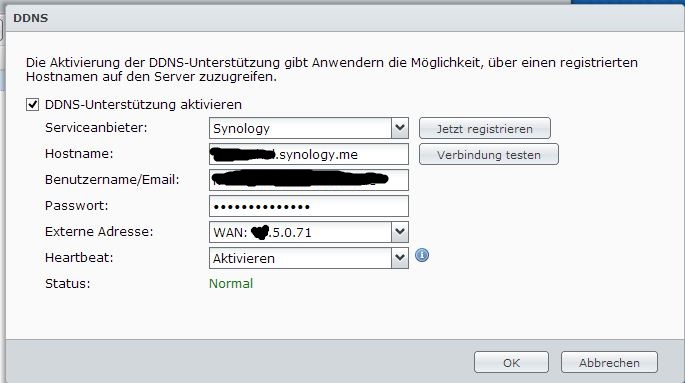Open the Heartbeat dropdown arrow
685x383 pixels.
[x=400, y=258]
